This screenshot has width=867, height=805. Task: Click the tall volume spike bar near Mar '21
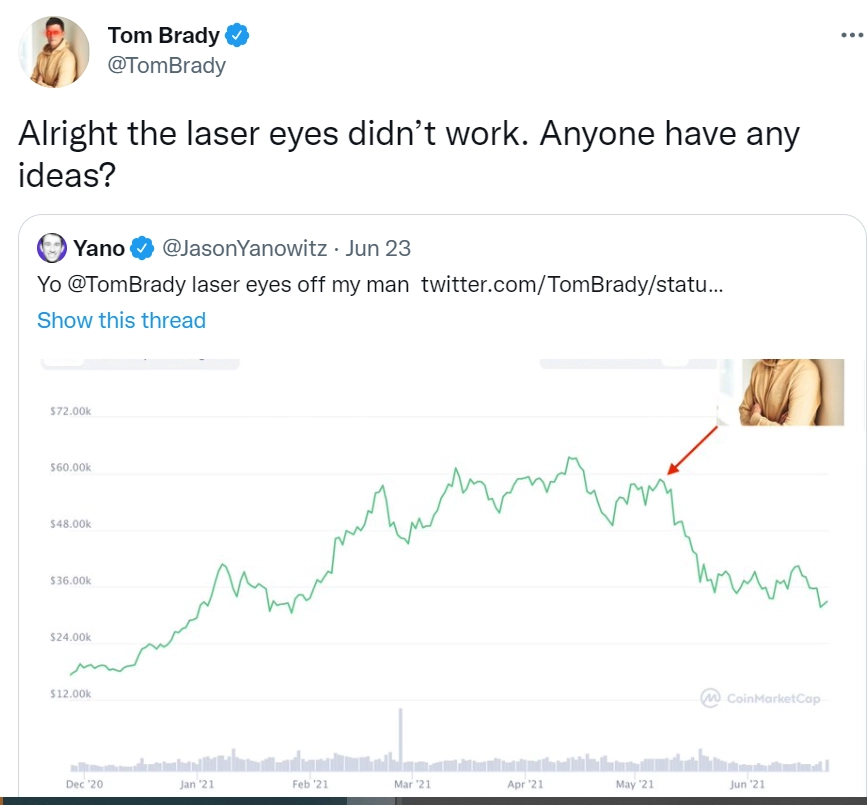click(x=400, y=738)
